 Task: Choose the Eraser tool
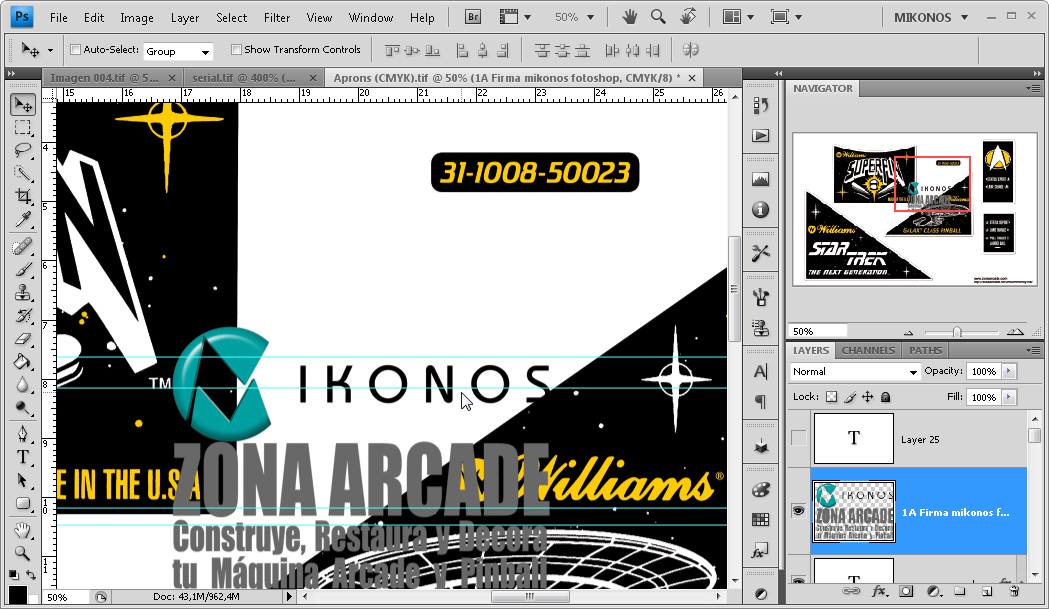(x=22, y=340)
